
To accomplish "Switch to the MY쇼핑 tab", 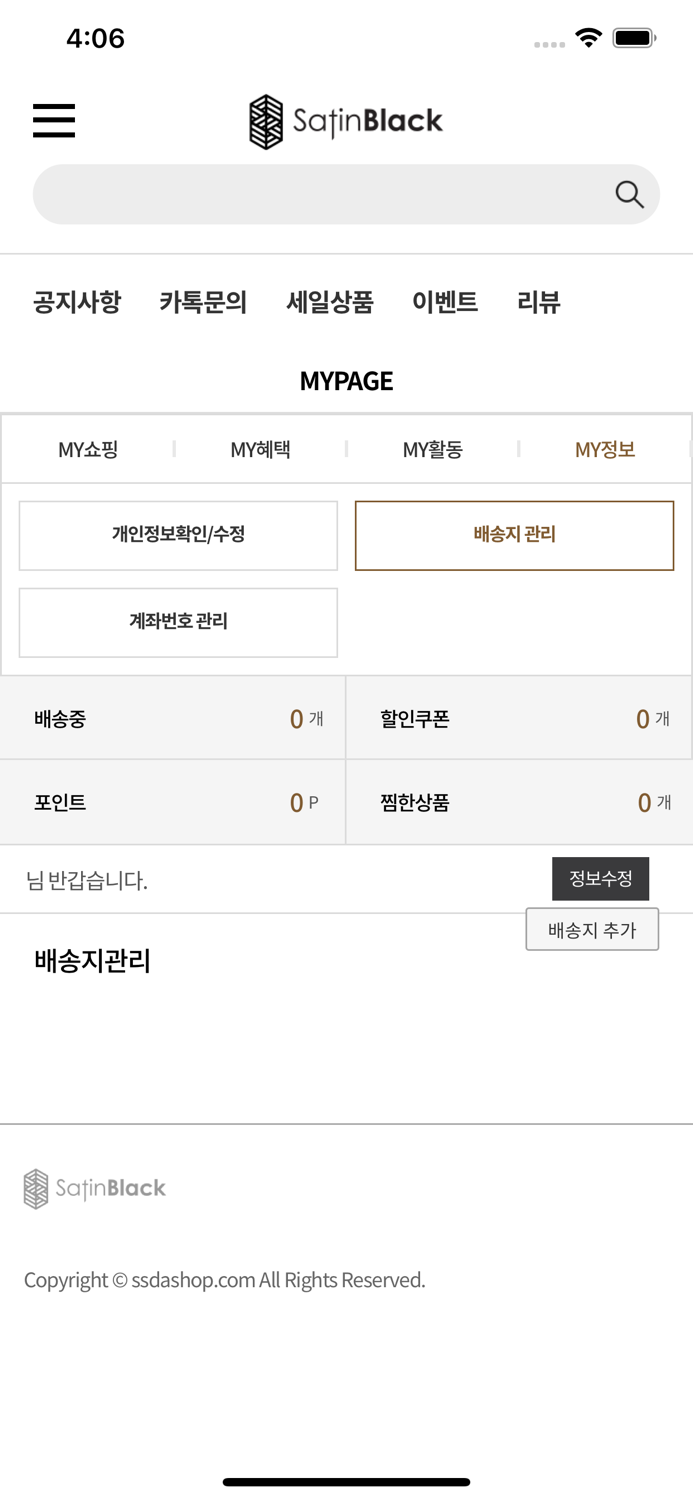I will click(x=88, y=449).
